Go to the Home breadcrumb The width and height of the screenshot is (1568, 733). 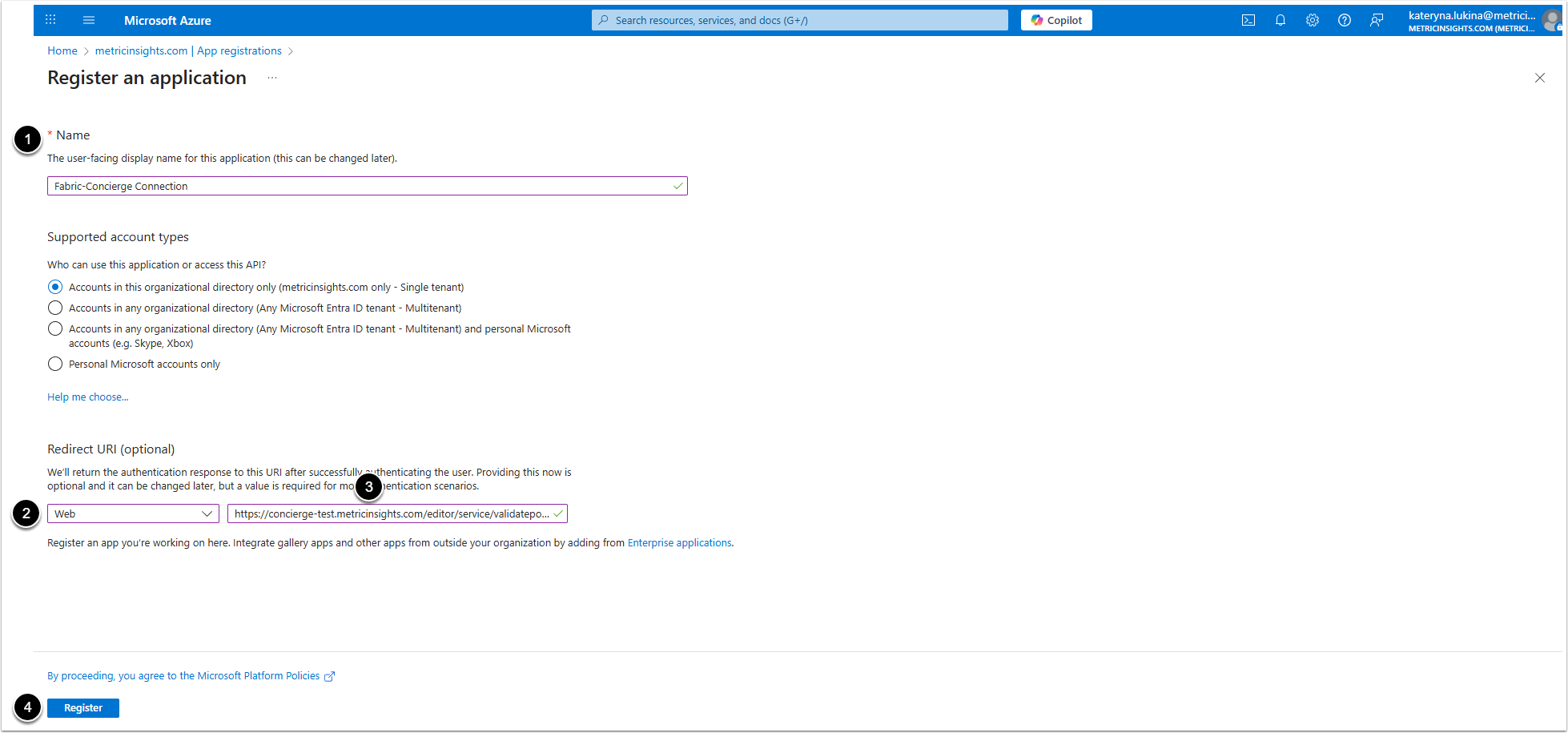click(62, 50)
